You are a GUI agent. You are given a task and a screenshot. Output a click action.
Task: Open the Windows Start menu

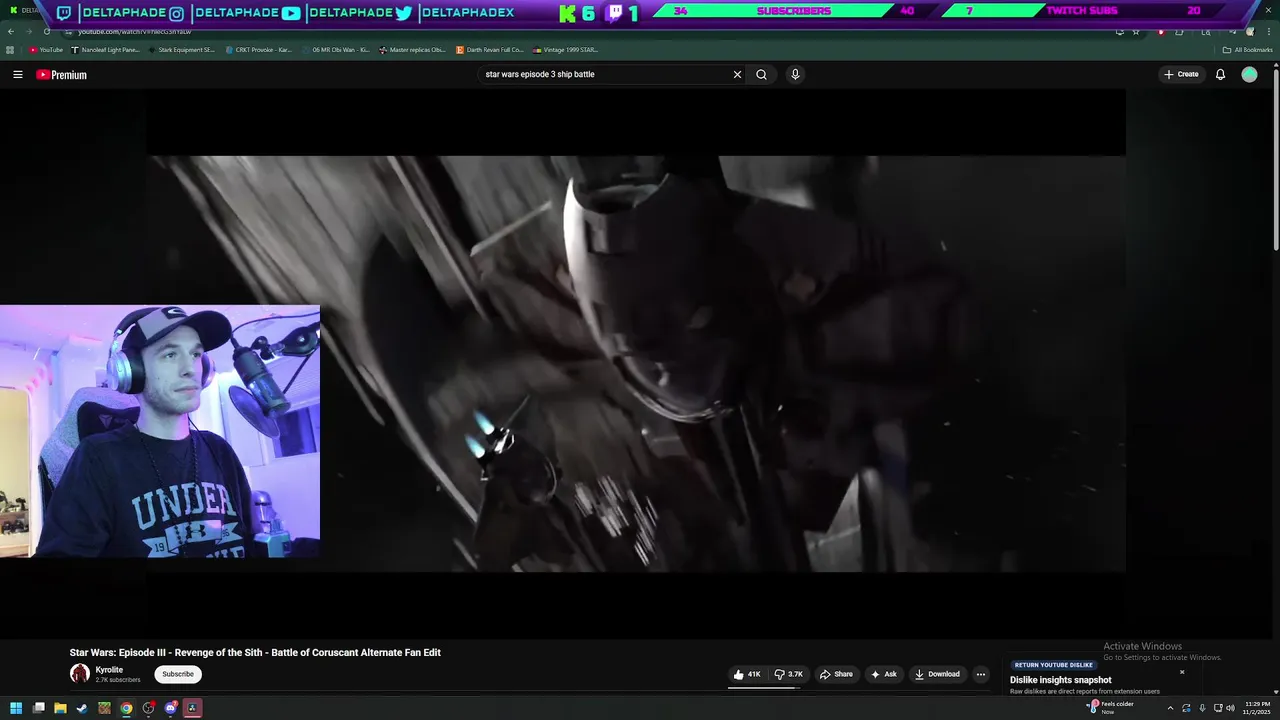[16, 708]
